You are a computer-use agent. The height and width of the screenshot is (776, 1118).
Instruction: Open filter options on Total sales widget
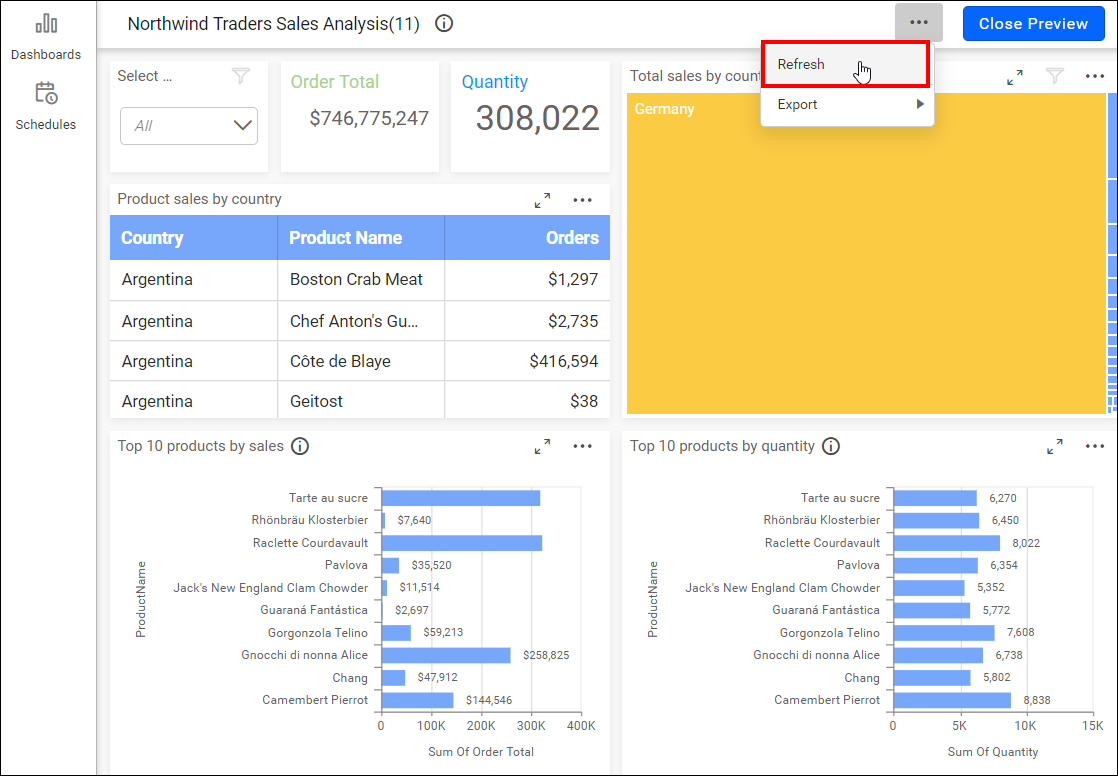pyautogui.click(x=1055, y=76)
